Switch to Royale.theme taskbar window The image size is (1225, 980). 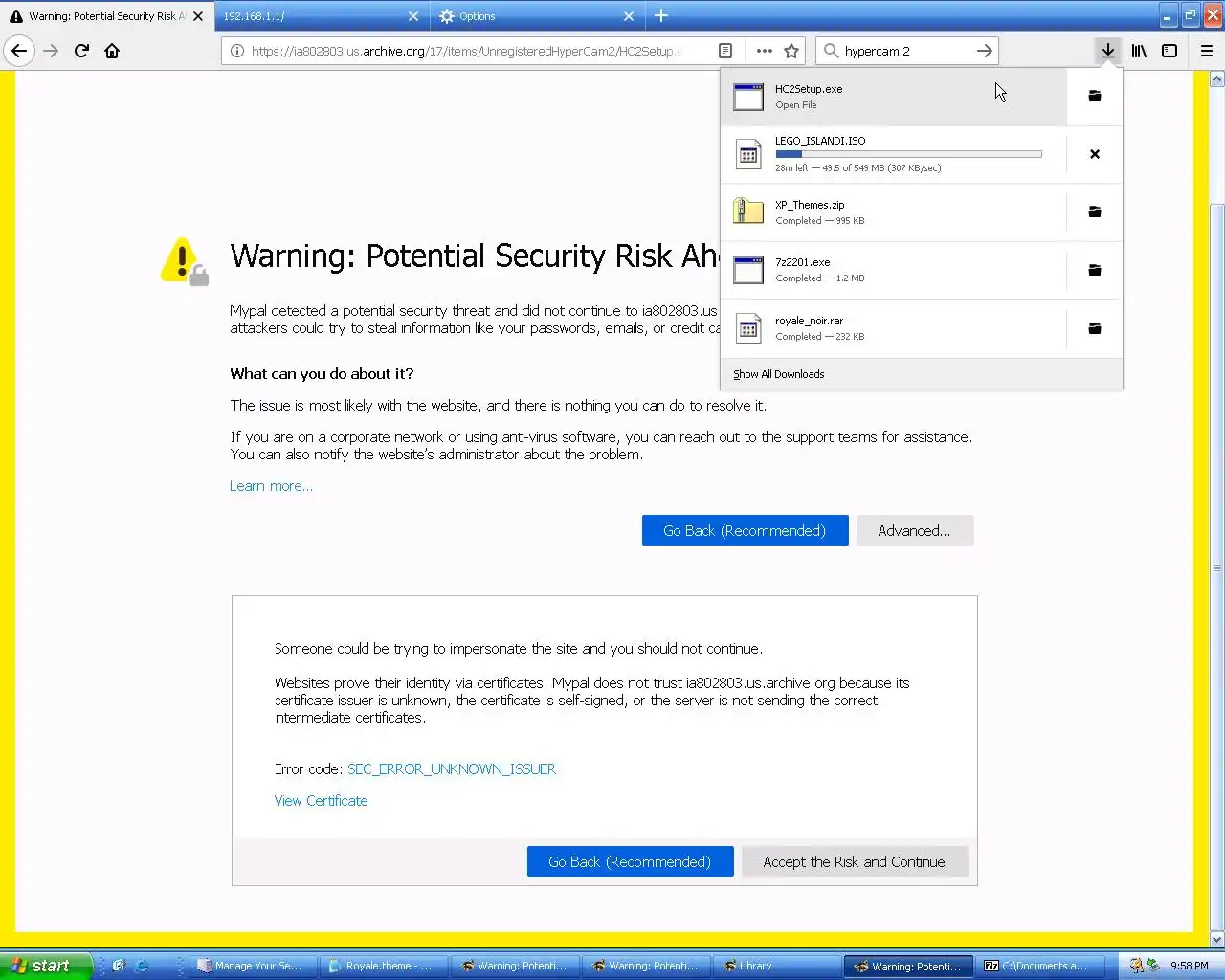(385, 966)
